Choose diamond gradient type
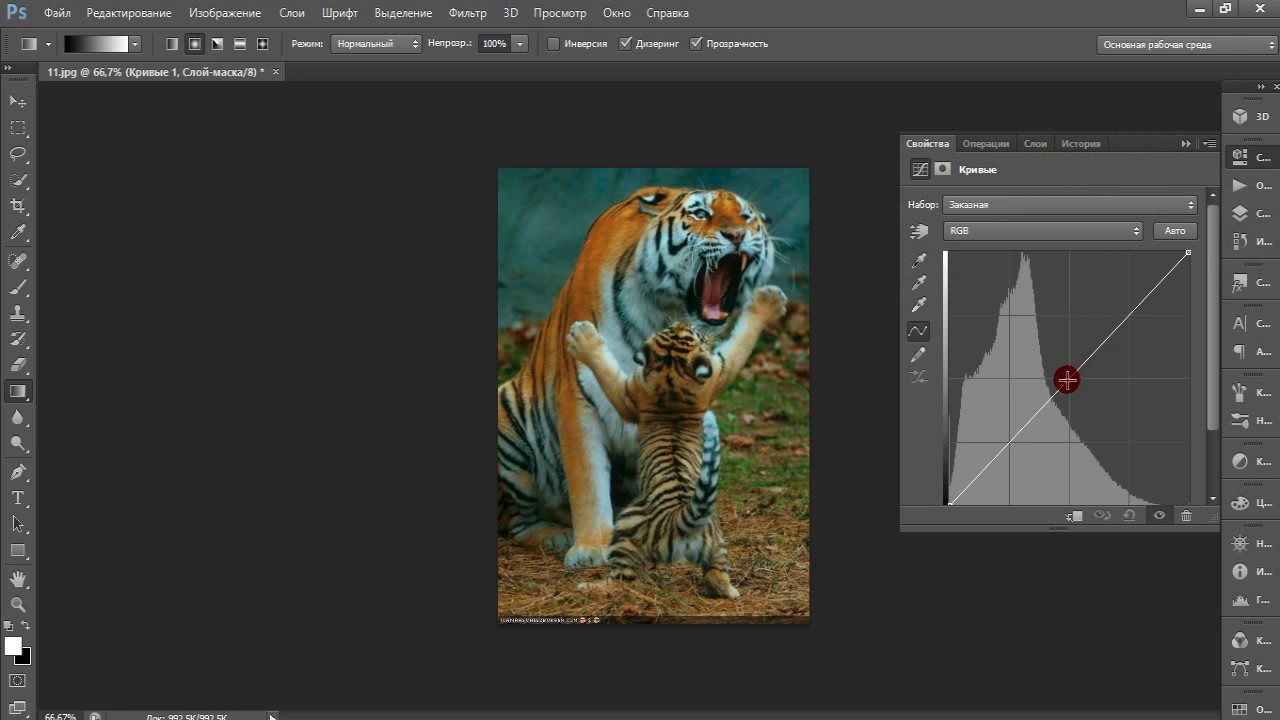The height and width of the screenshot is (720, 1280). click(262, 44)
